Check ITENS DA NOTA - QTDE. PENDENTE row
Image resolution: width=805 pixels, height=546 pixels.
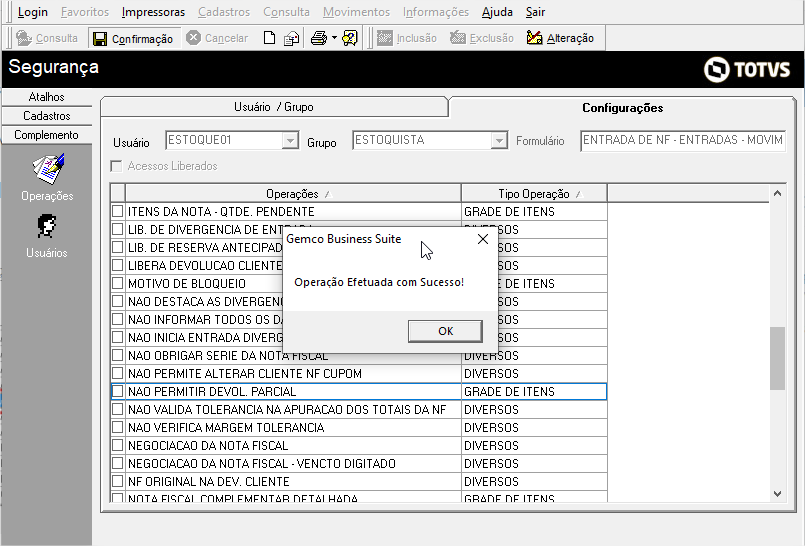pyautogui.click(x=118, y=211)
